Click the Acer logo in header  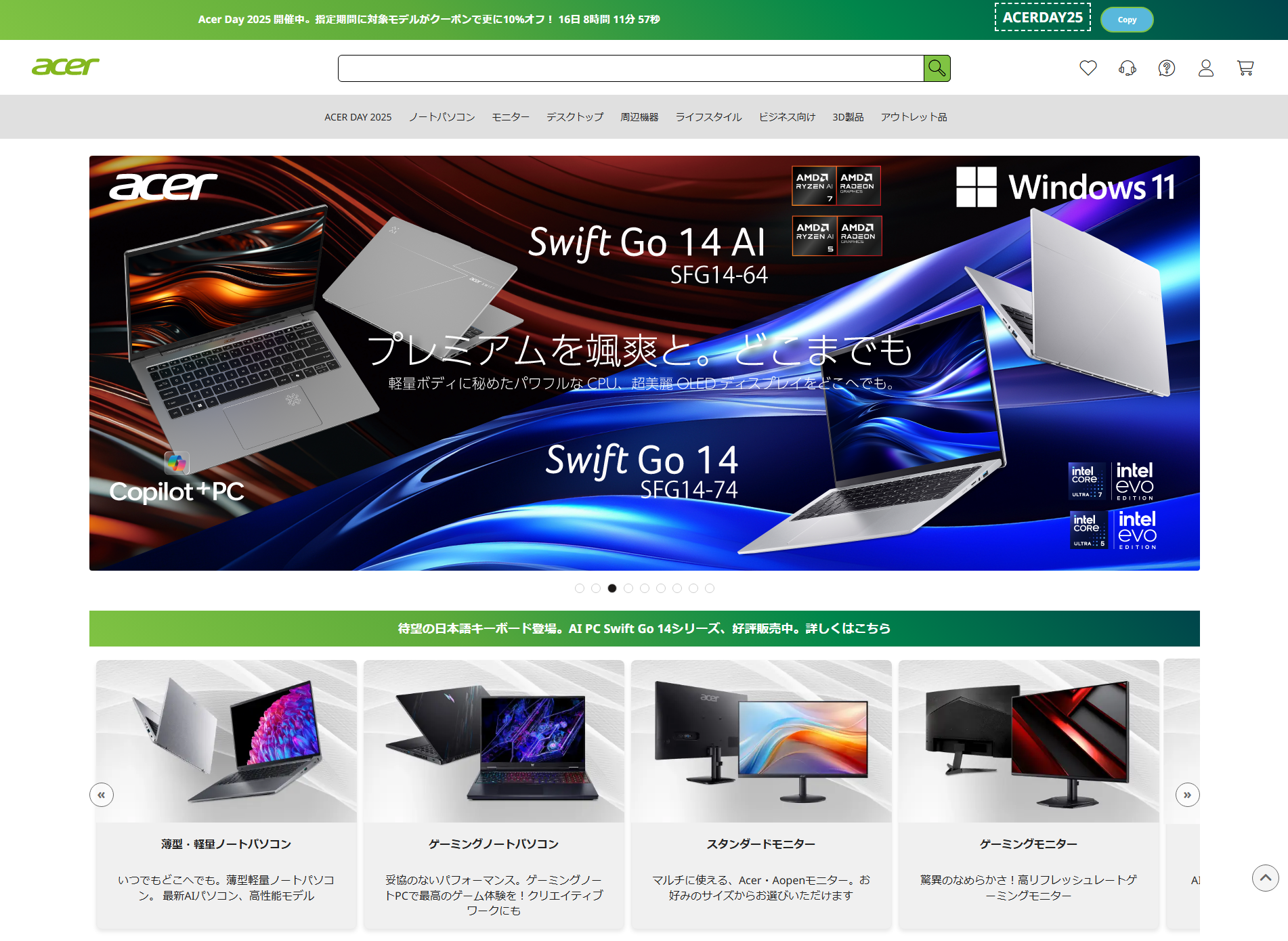point(65,66)
